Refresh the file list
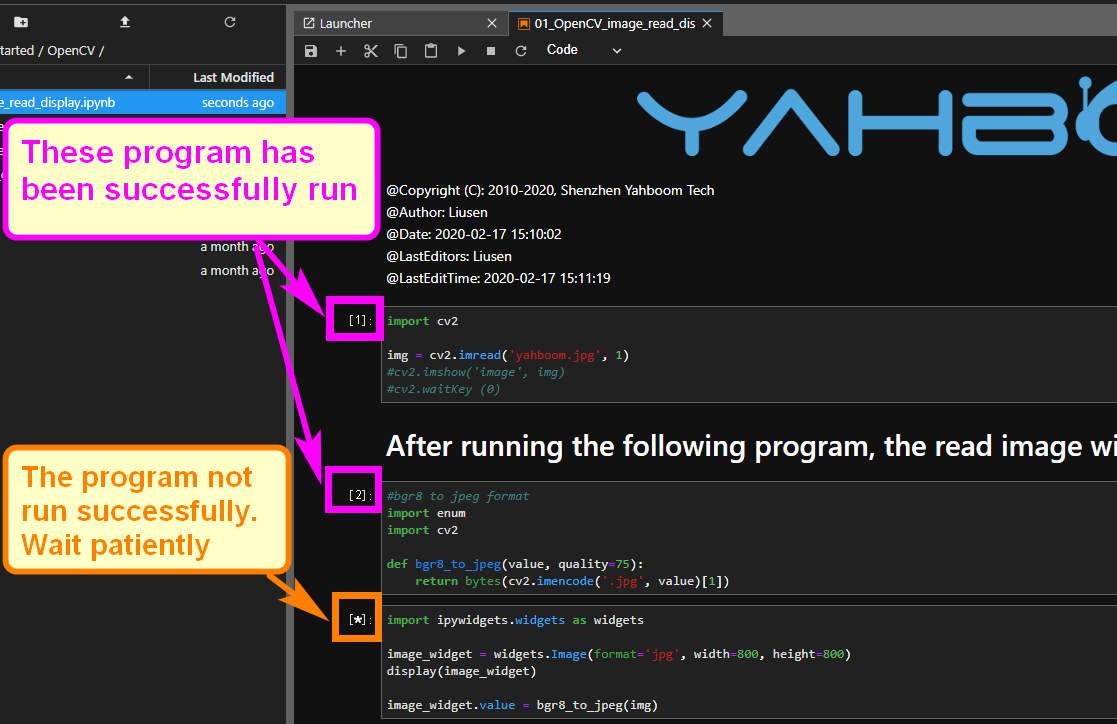The image size is (1117, 724). coord(230,22)
